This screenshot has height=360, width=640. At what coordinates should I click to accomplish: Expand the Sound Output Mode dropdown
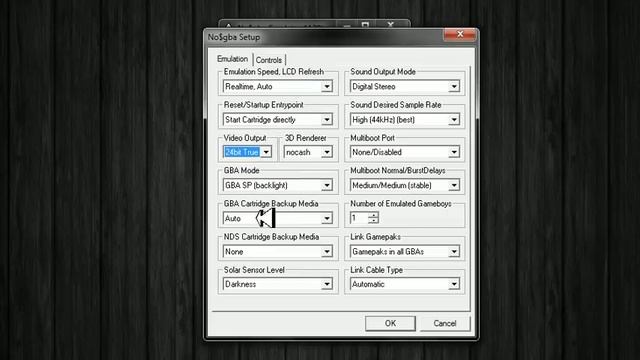pos(454,87)
